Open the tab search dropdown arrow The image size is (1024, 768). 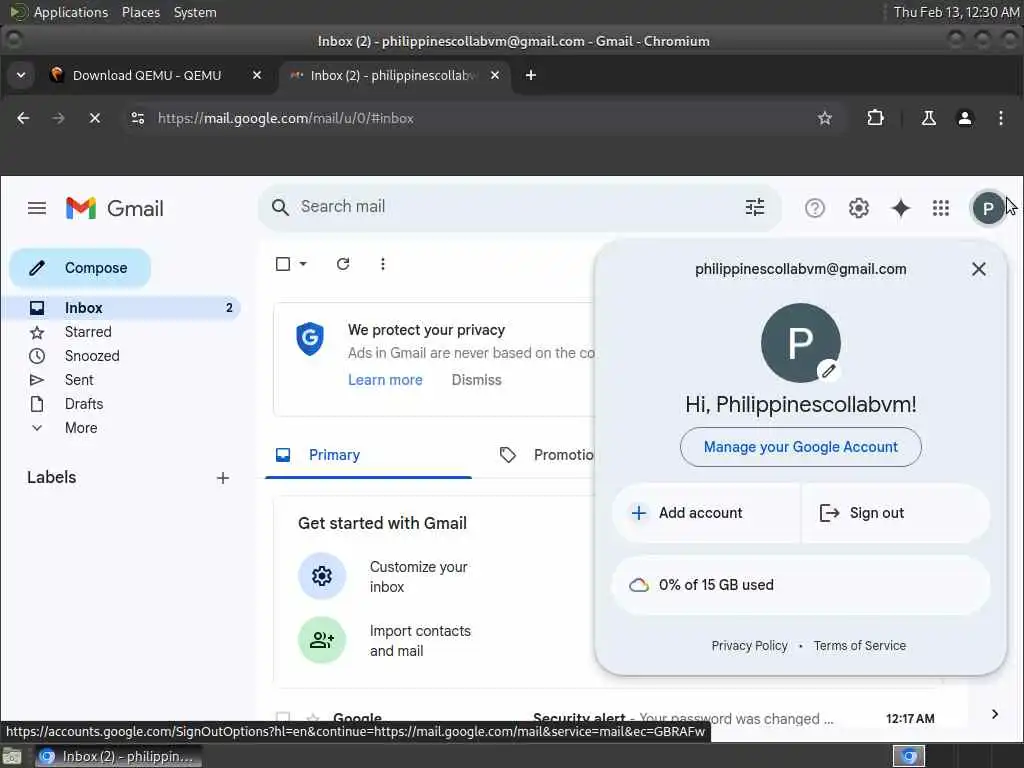tap(21, 75)
